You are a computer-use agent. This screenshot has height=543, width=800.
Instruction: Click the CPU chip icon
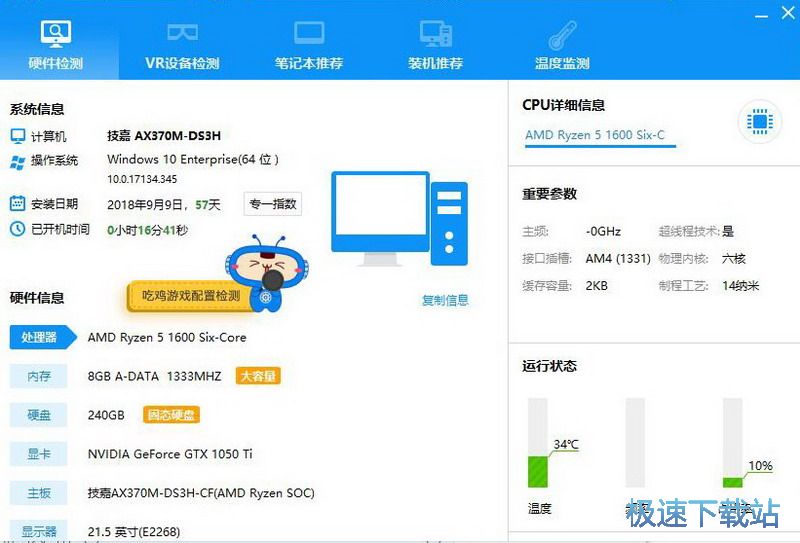point(760,121)
